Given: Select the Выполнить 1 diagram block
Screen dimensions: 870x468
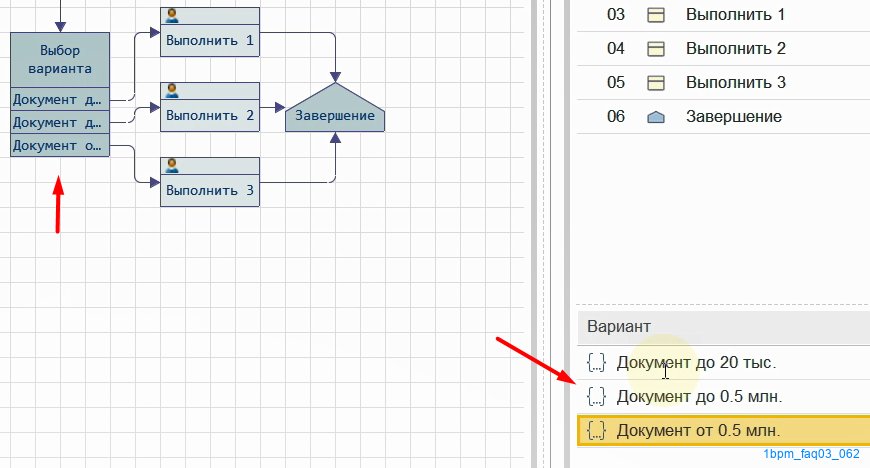Looking at the screenshot, I should (210, 41).
